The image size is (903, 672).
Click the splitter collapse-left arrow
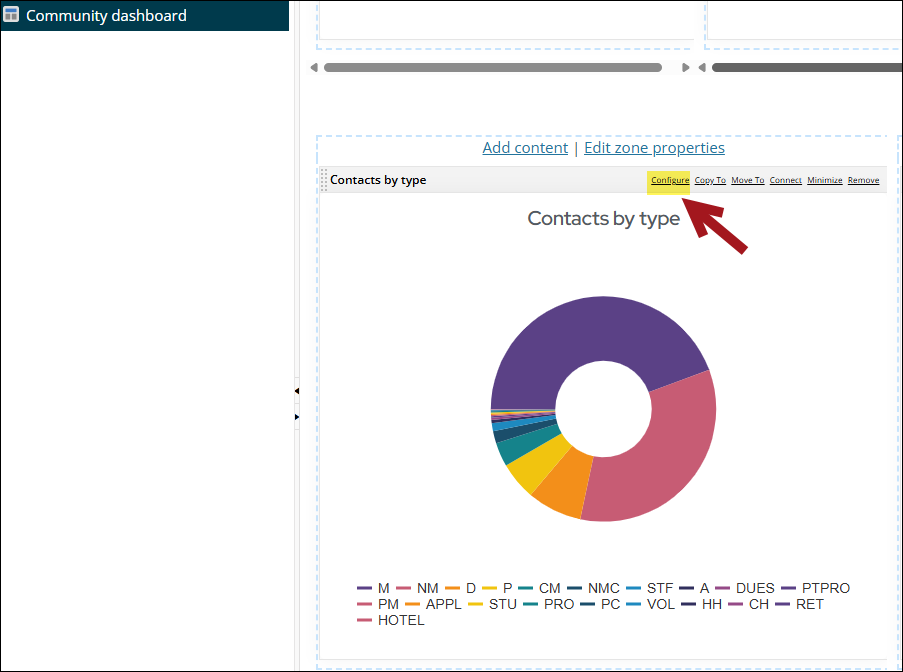[296, 390]
